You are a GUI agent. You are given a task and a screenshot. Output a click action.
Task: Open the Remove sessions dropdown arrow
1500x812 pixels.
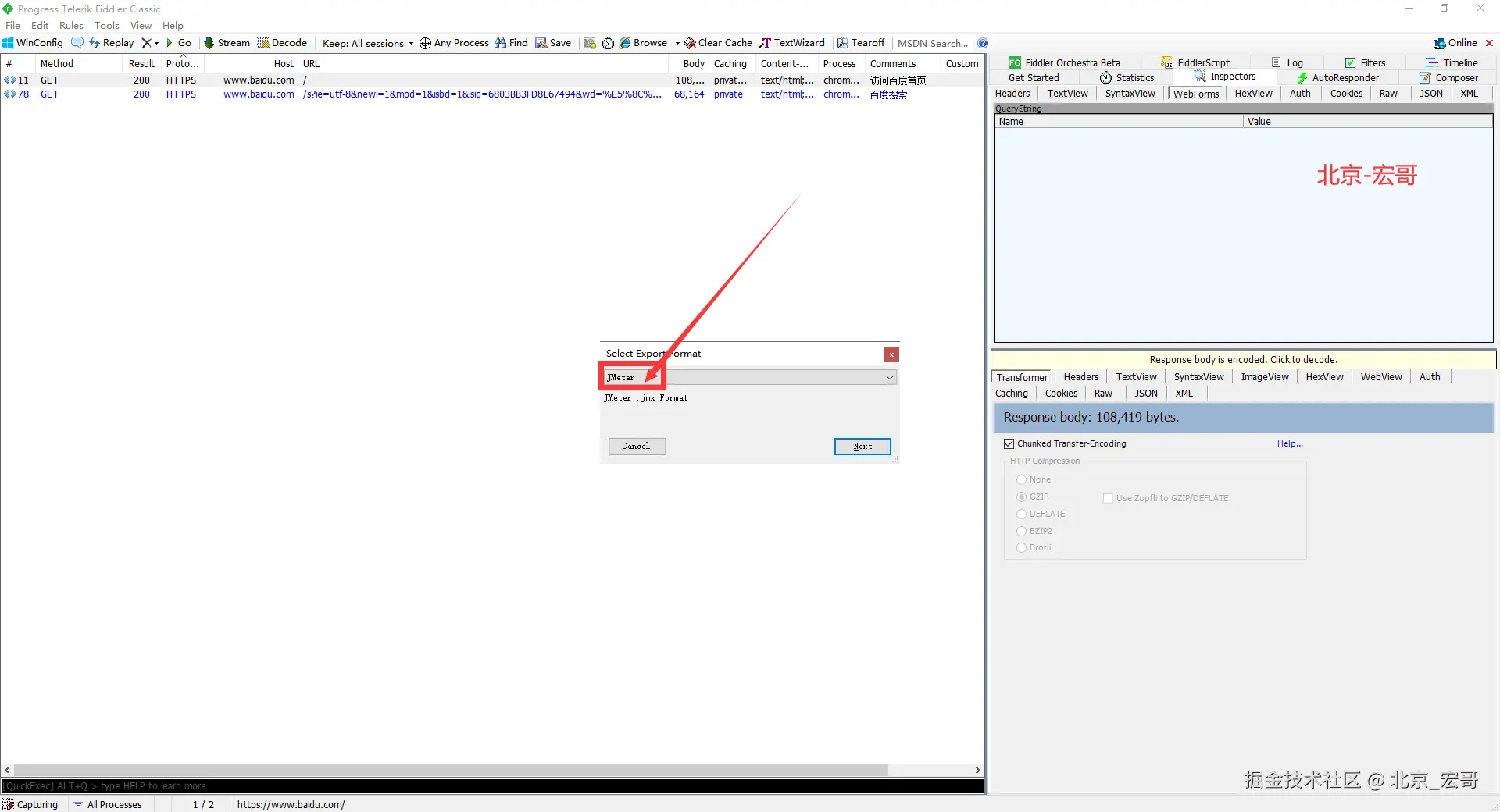[x=156, y=43]
